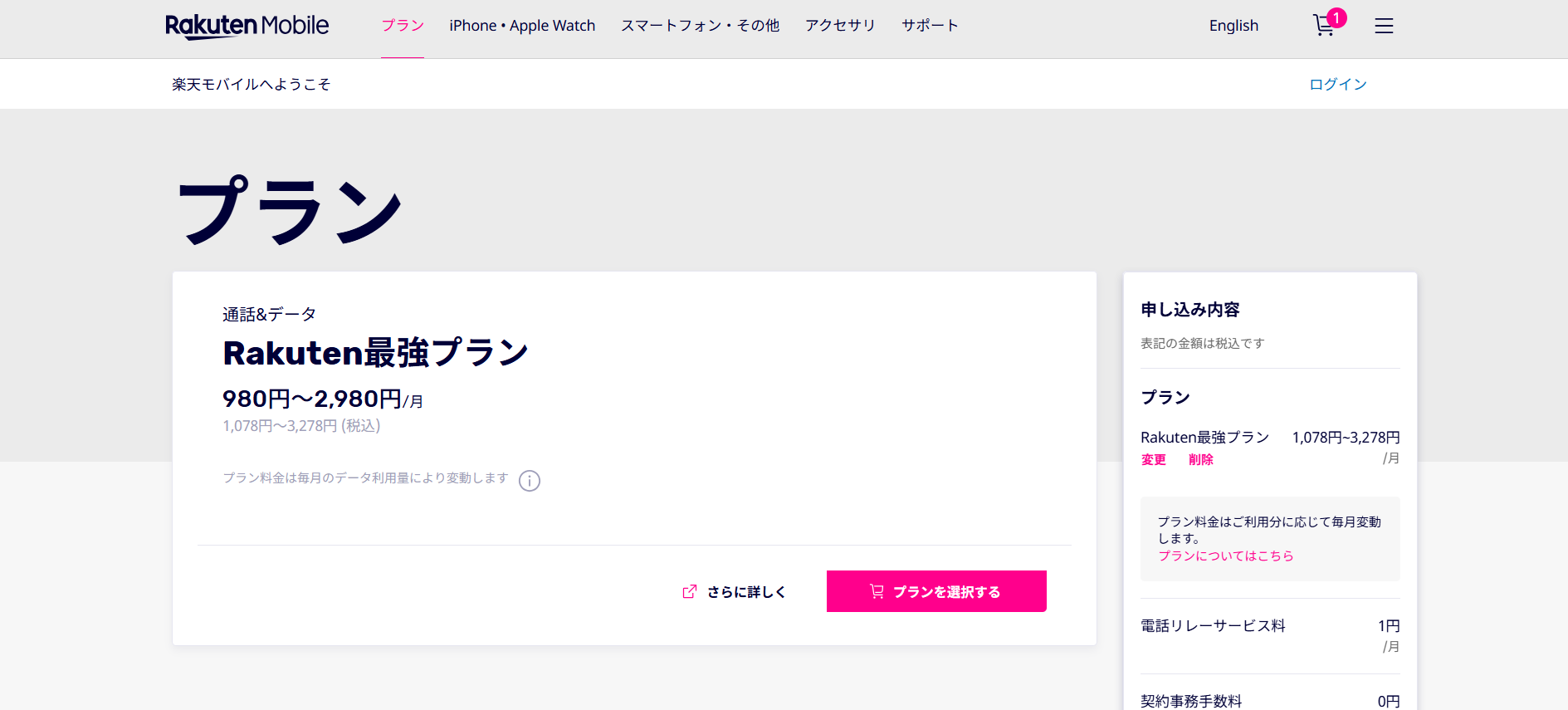This screenshot has width=1568, height=710.
Task: Switch language to English
Action: 1233,26
